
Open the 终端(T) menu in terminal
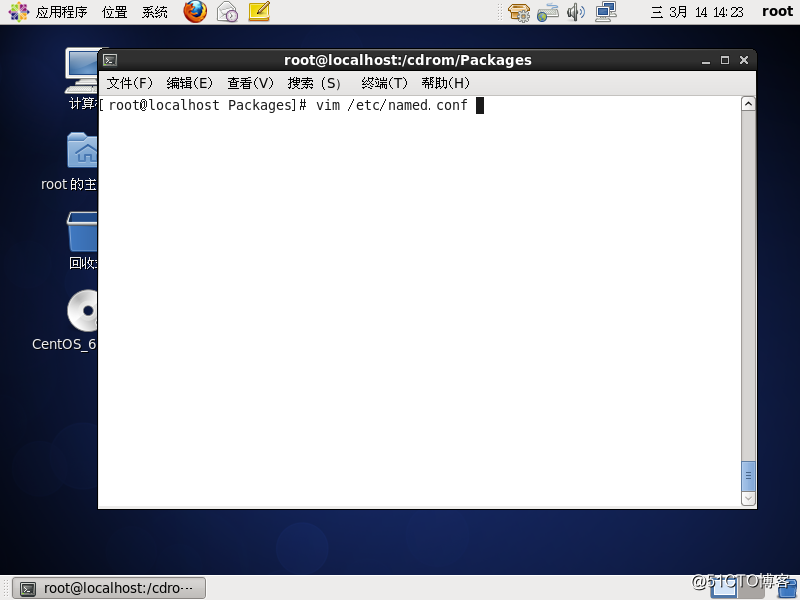(x=384, y=83)
